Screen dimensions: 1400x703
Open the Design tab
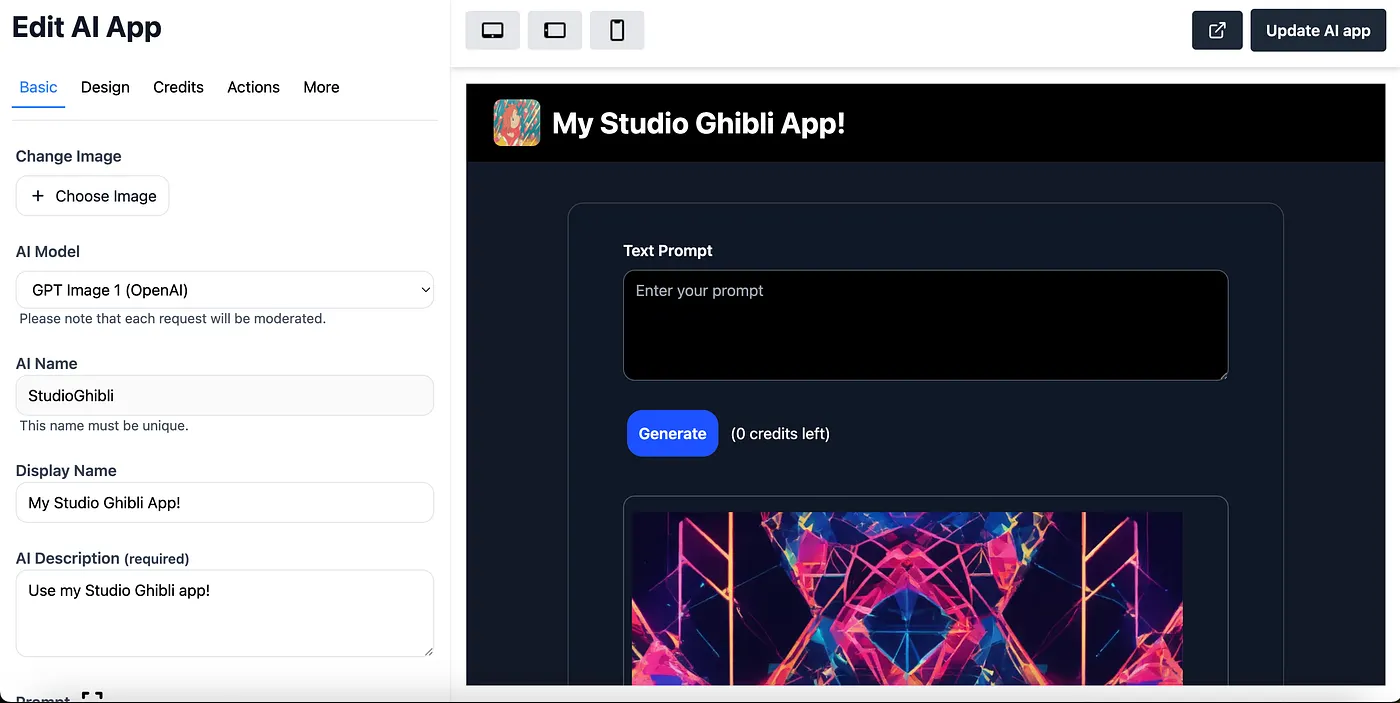[x=105, y=87]
